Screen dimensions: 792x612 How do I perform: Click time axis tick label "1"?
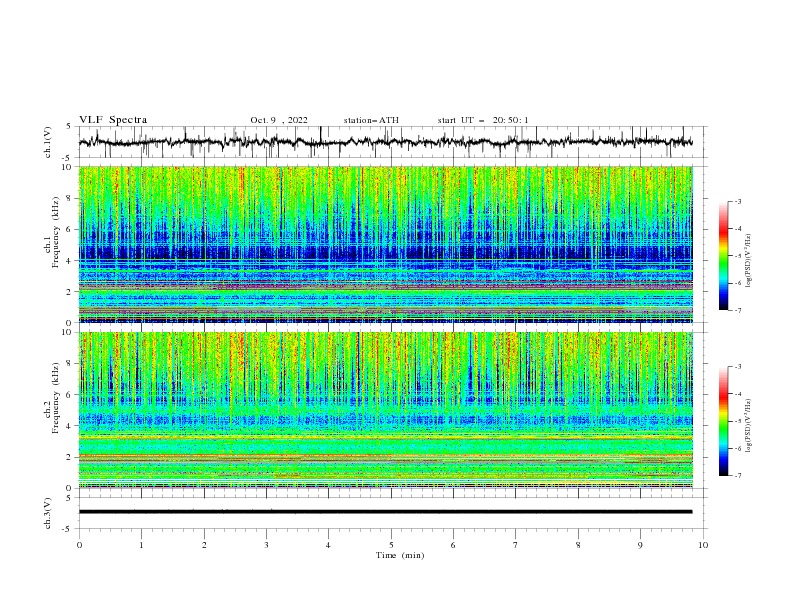(141, 545)
